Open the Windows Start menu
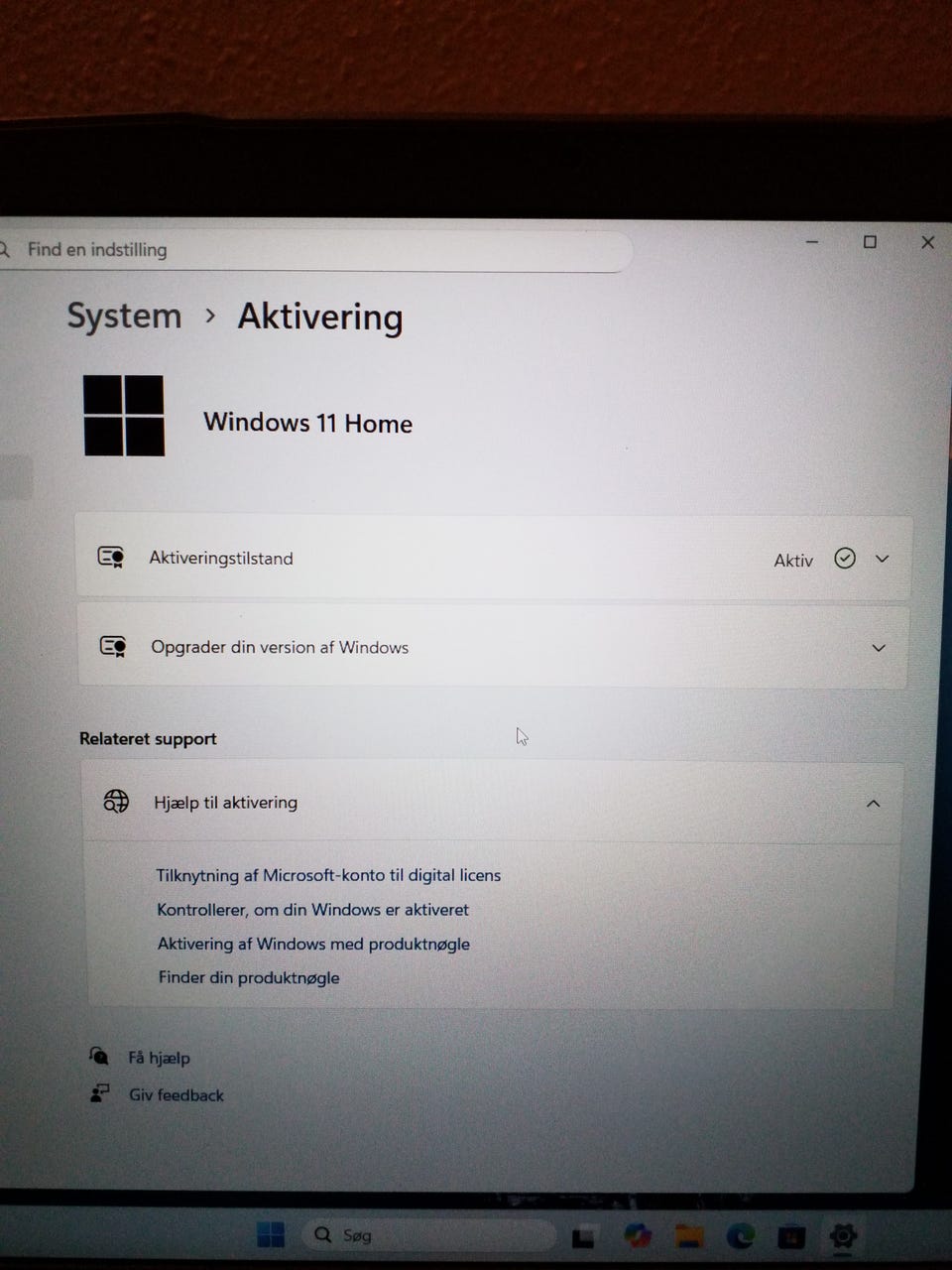 pyautogui.click(x=271, y=1234)
